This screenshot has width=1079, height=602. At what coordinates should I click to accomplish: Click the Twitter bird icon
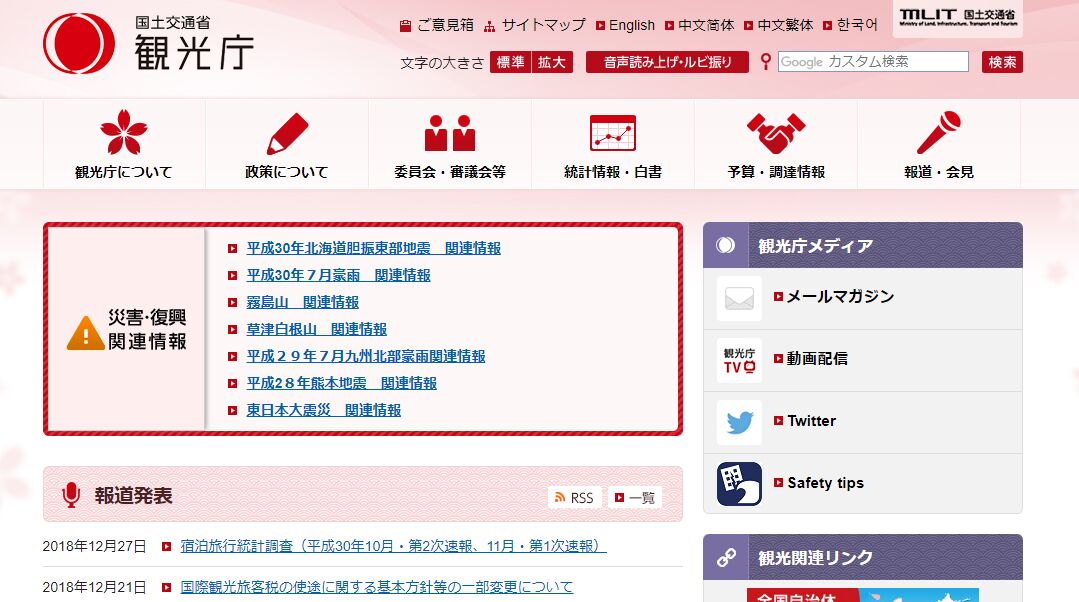[739, 422]
